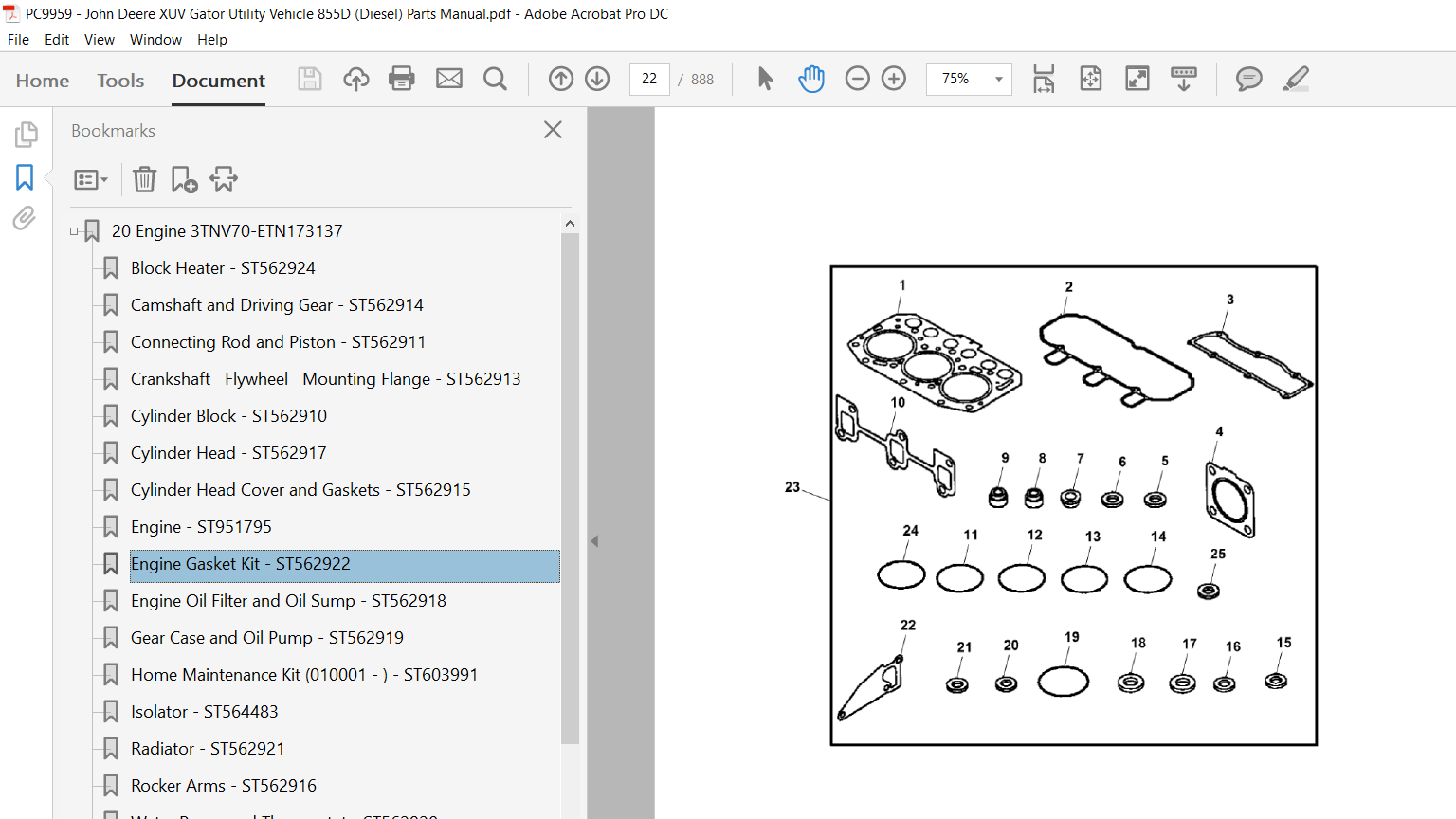Open Home Maintenance Kit - ST603991 bookmark

coord(304,675)
